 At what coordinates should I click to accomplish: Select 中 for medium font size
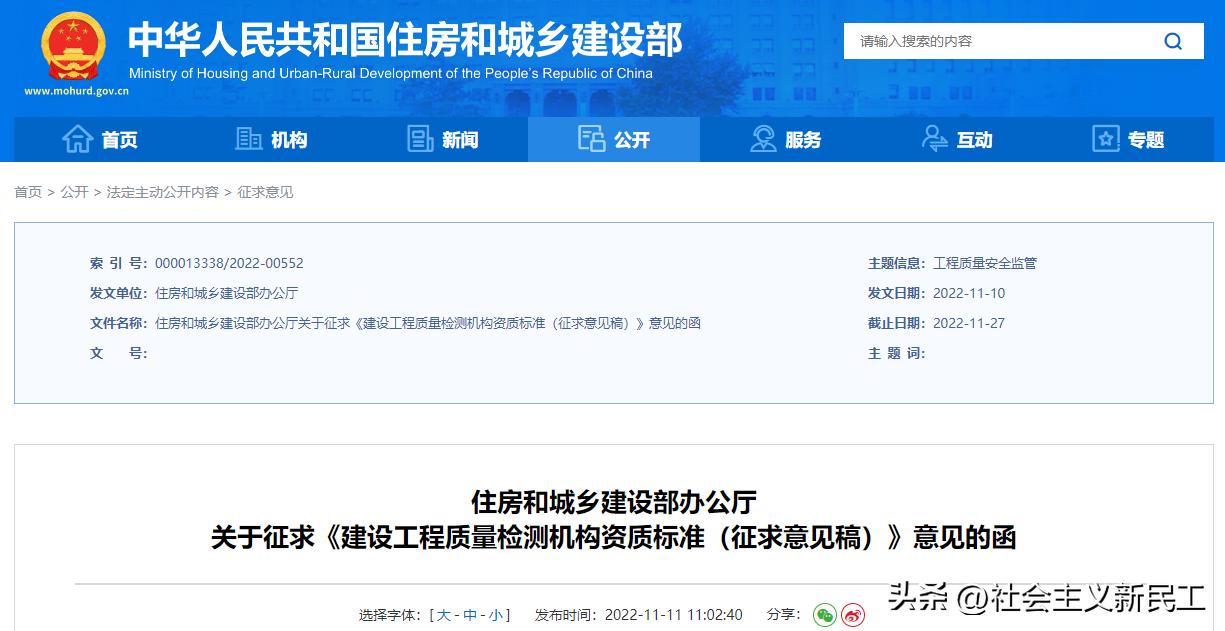tap(470, 615)
